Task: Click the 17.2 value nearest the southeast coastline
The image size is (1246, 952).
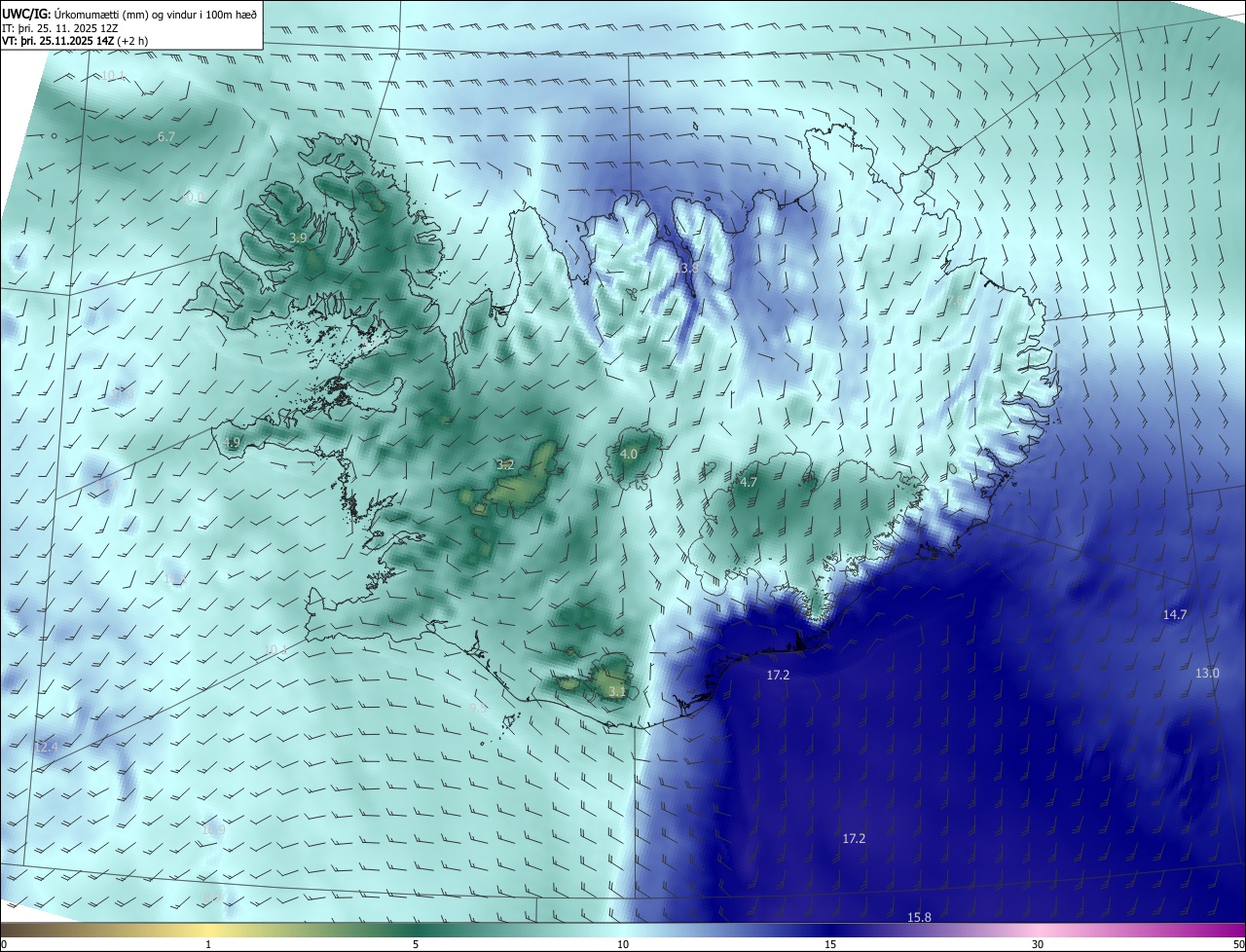Action: 778,675
